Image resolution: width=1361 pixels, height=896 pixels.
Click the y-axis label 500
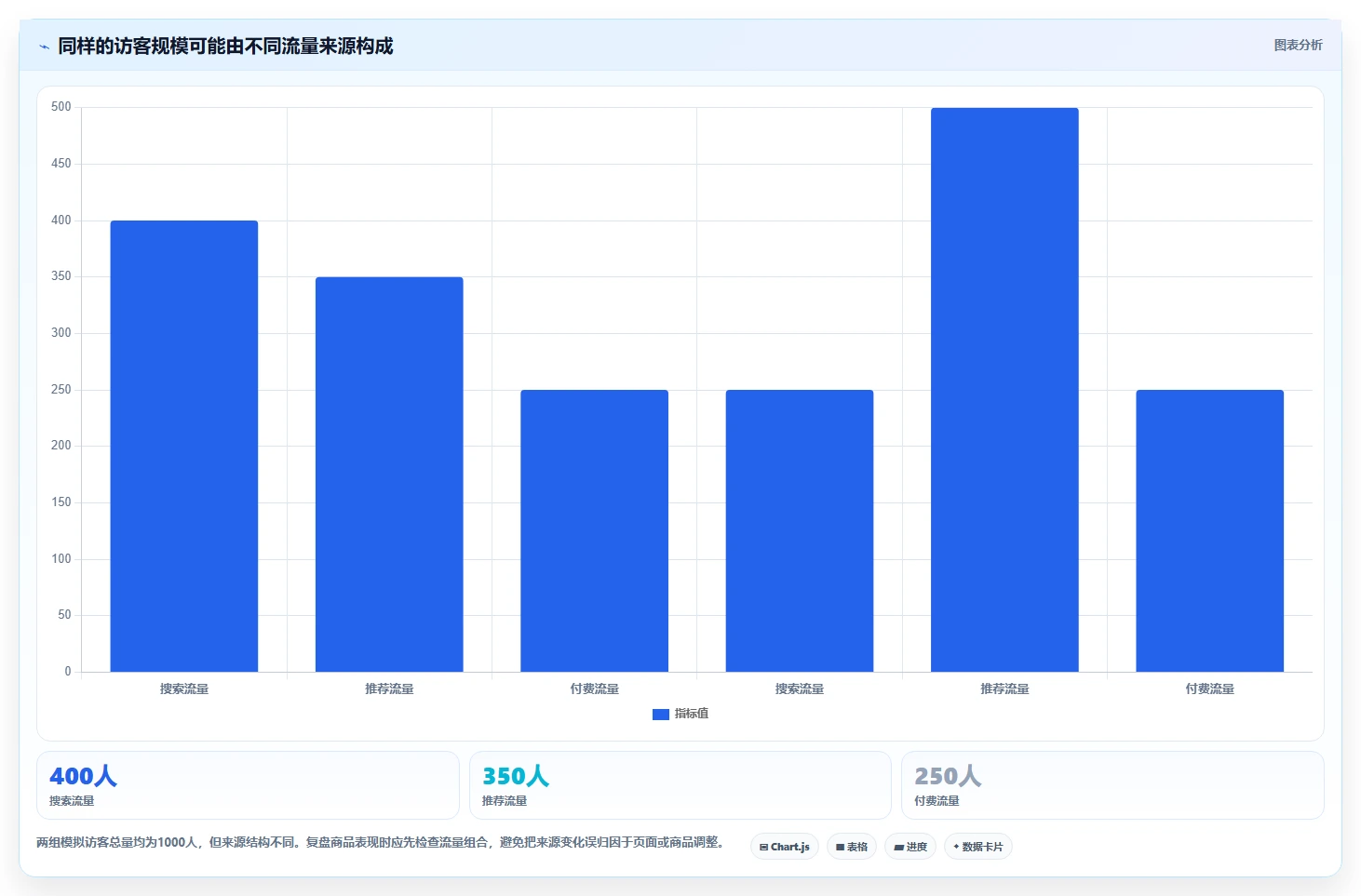[61, 107]
